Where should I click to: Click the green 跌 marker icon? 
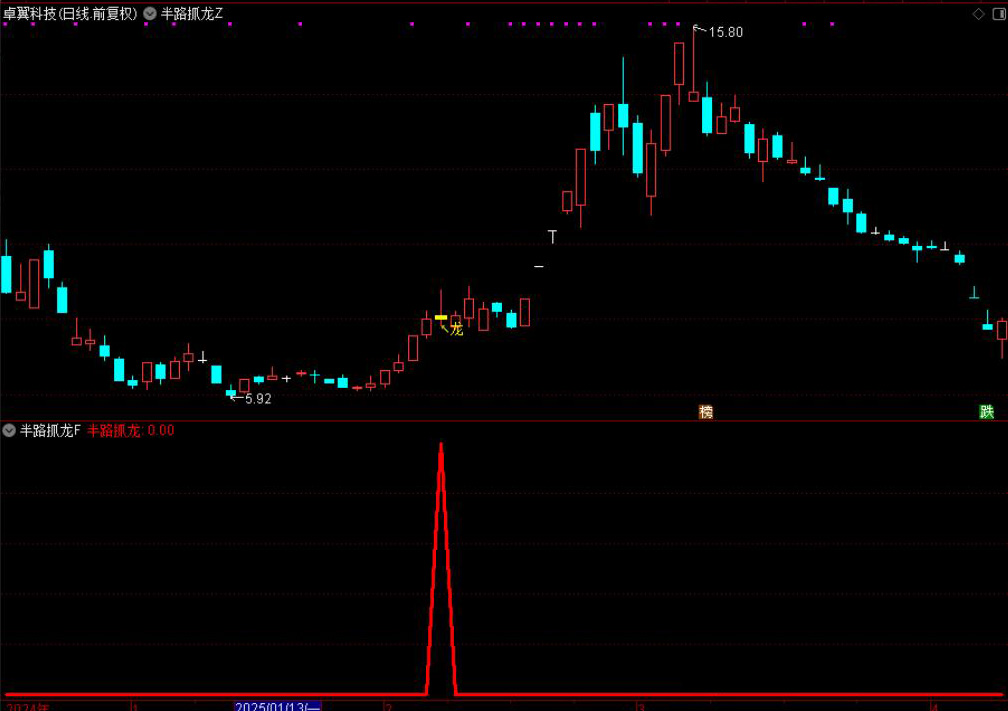[987, 411]
